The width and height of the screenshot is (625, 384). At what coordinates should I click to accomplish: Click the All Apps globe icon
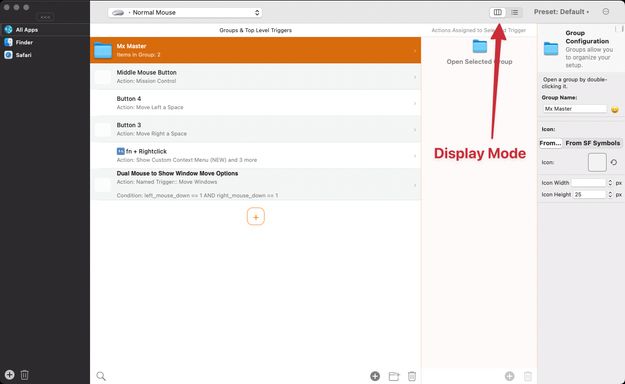pyautogui.click(x=8, y=30)
